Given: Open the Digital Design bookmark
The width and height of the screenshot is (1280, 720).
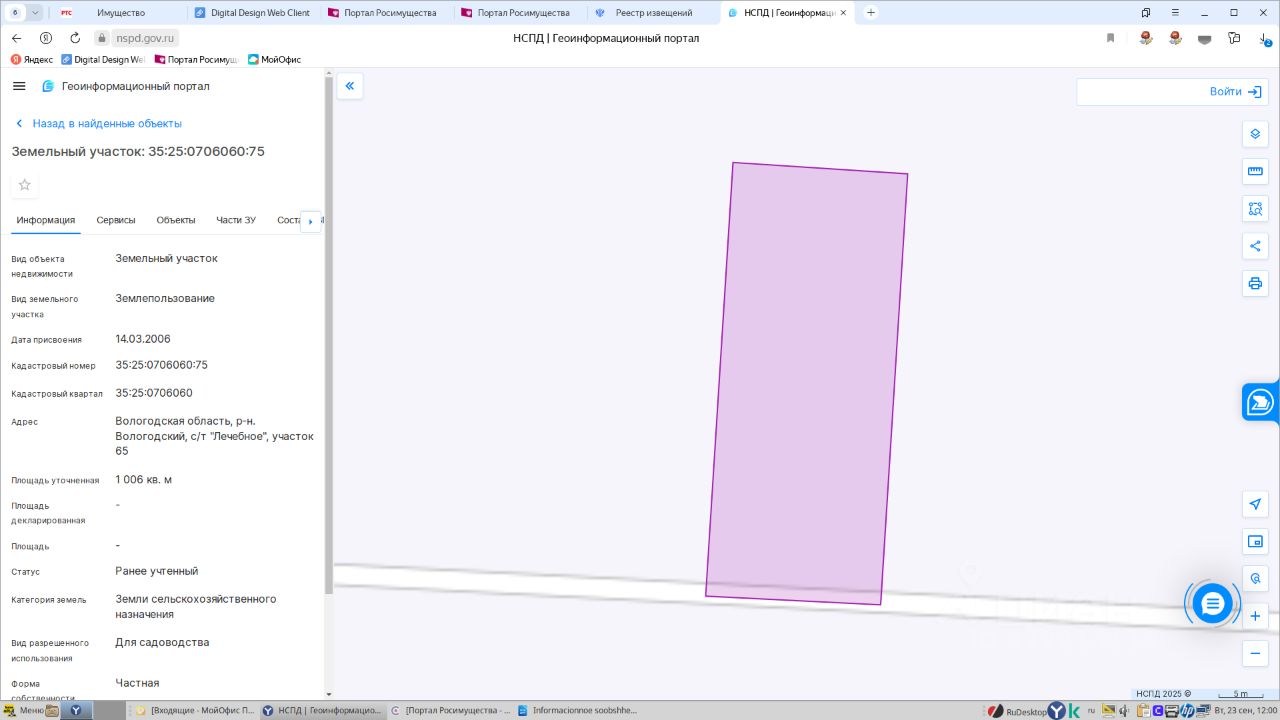Looking at the screenshot, I should [103, 59].
